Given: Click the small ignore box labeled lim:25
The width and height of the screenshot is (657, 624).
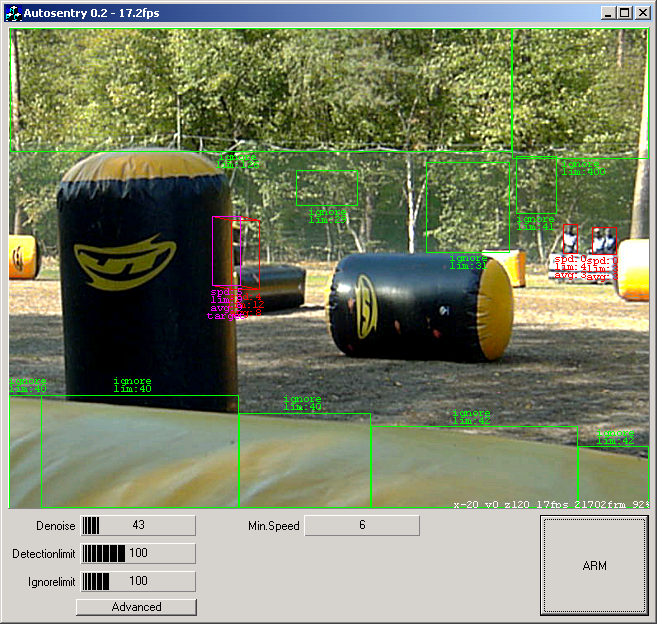Looking at the screenshot, I should point(326,188).
